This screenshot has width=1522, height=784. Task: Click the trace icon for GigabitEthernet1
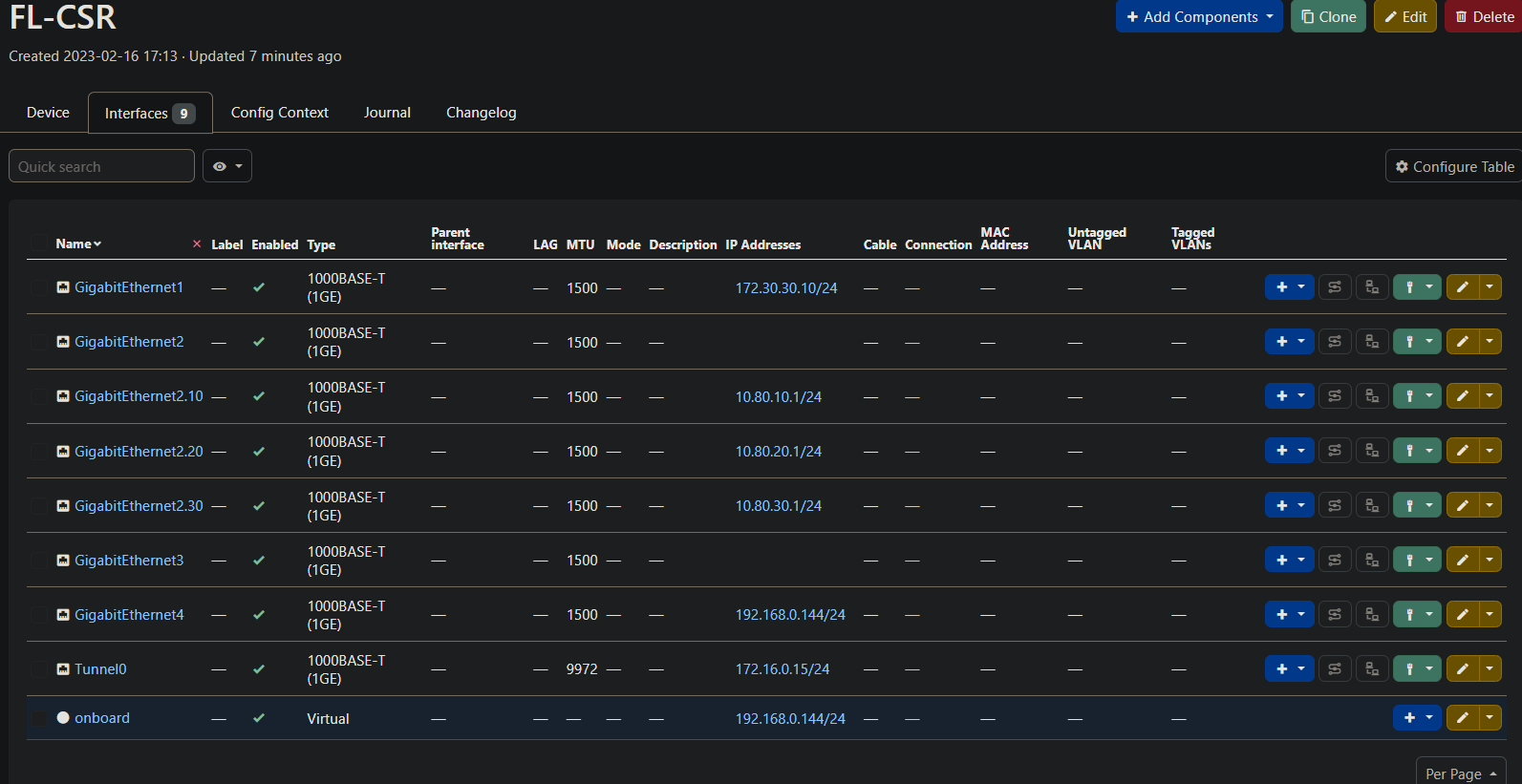(x=1335, y=287)
